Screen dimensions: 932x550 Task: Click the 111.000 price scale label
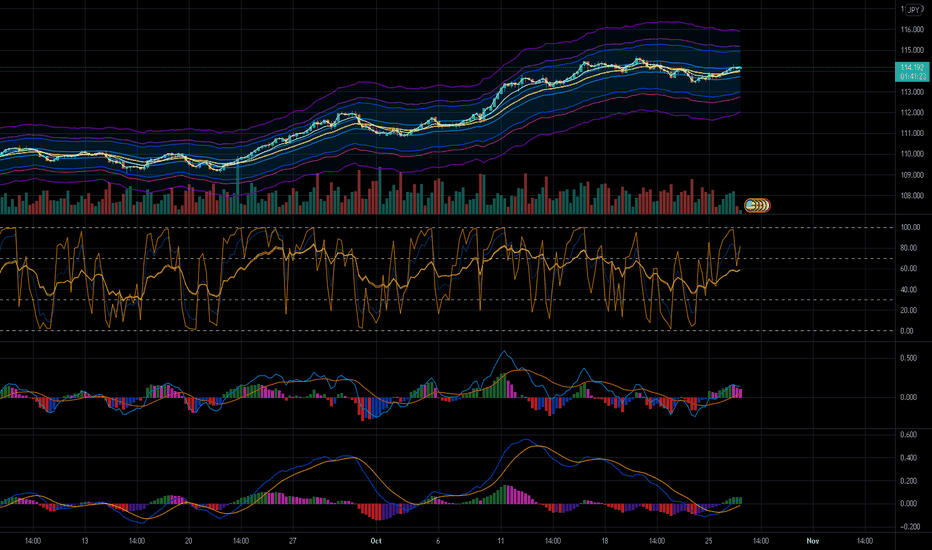[x=912, y=133]
